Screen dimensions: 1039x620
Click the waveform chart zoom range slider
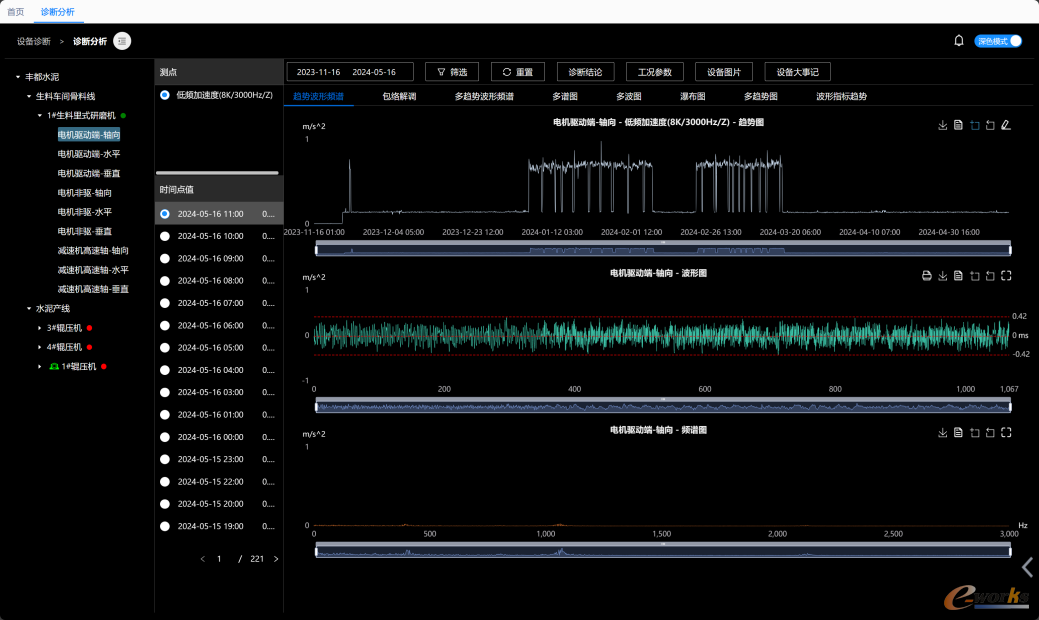click(663, 405)
